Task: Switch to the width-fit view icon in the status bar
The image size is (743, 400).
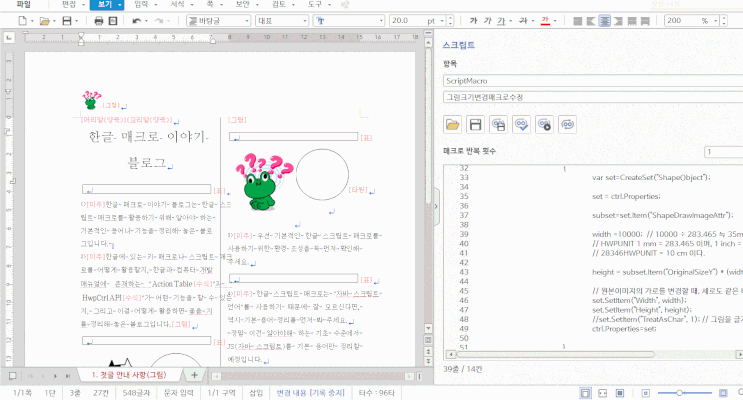Action: (x=602, y=393)
